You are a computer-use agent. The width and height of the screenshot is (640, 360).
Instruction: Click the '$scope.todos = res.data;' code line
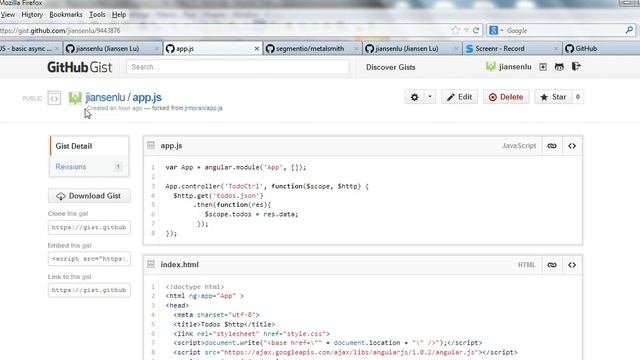tap(251, 214)
